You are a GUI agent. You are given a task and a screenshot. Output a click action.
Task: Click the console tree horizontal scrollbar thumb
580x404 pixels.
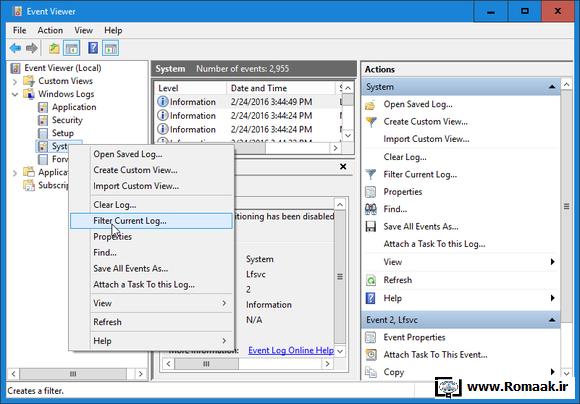[73, 374]
